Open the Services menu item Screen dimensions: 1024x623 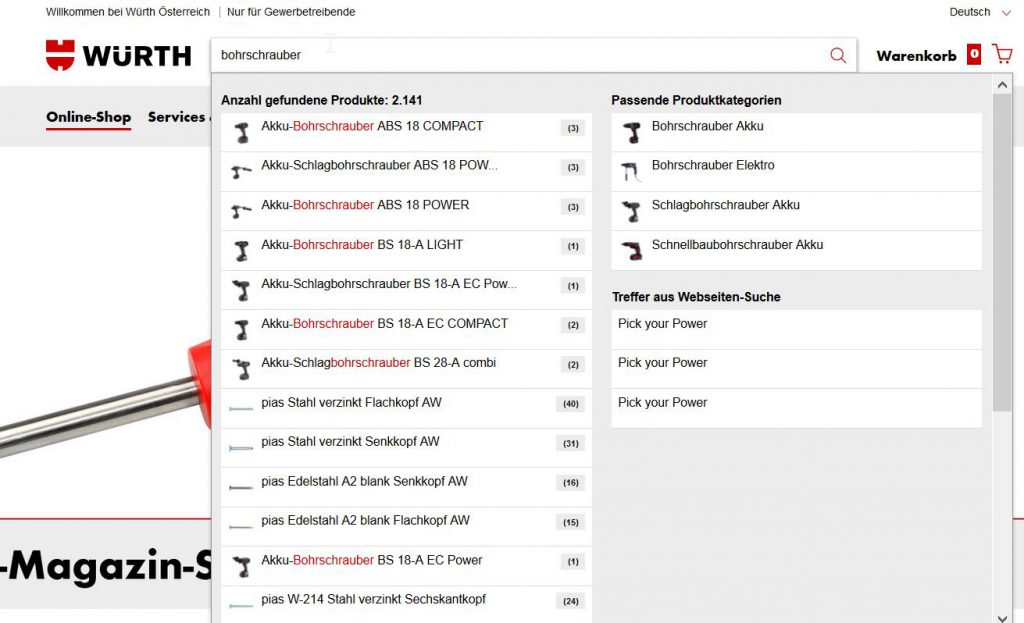176,117
